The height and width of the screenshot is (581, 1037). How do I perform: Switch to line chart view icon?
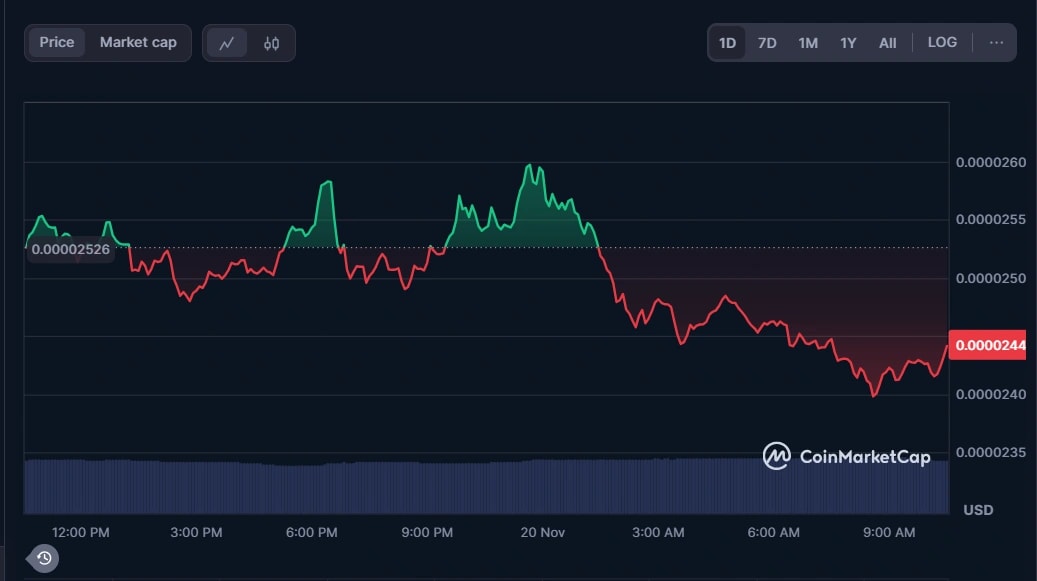click(227, 43)
